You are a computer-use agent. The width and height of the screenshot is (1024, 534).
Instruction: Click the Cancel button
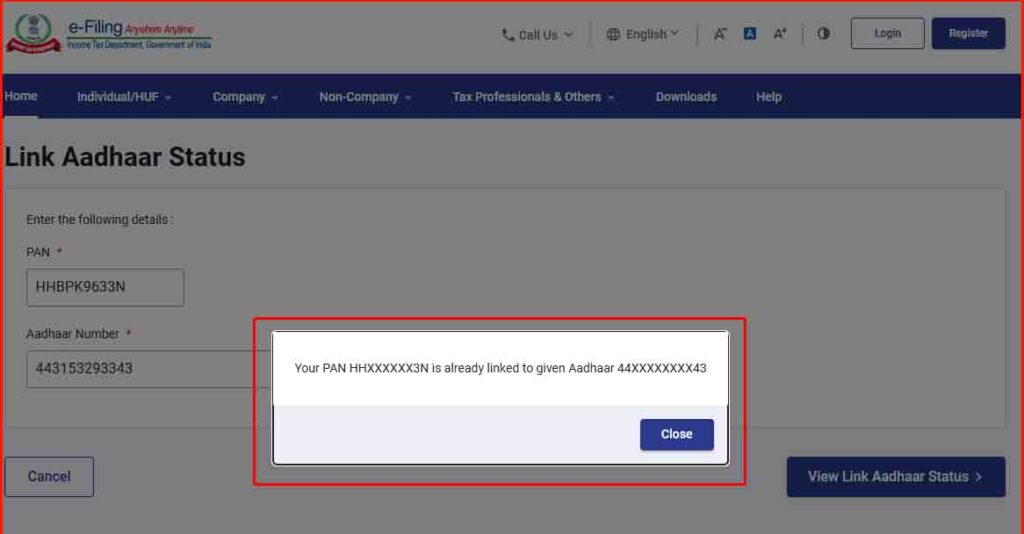(49, 477)
